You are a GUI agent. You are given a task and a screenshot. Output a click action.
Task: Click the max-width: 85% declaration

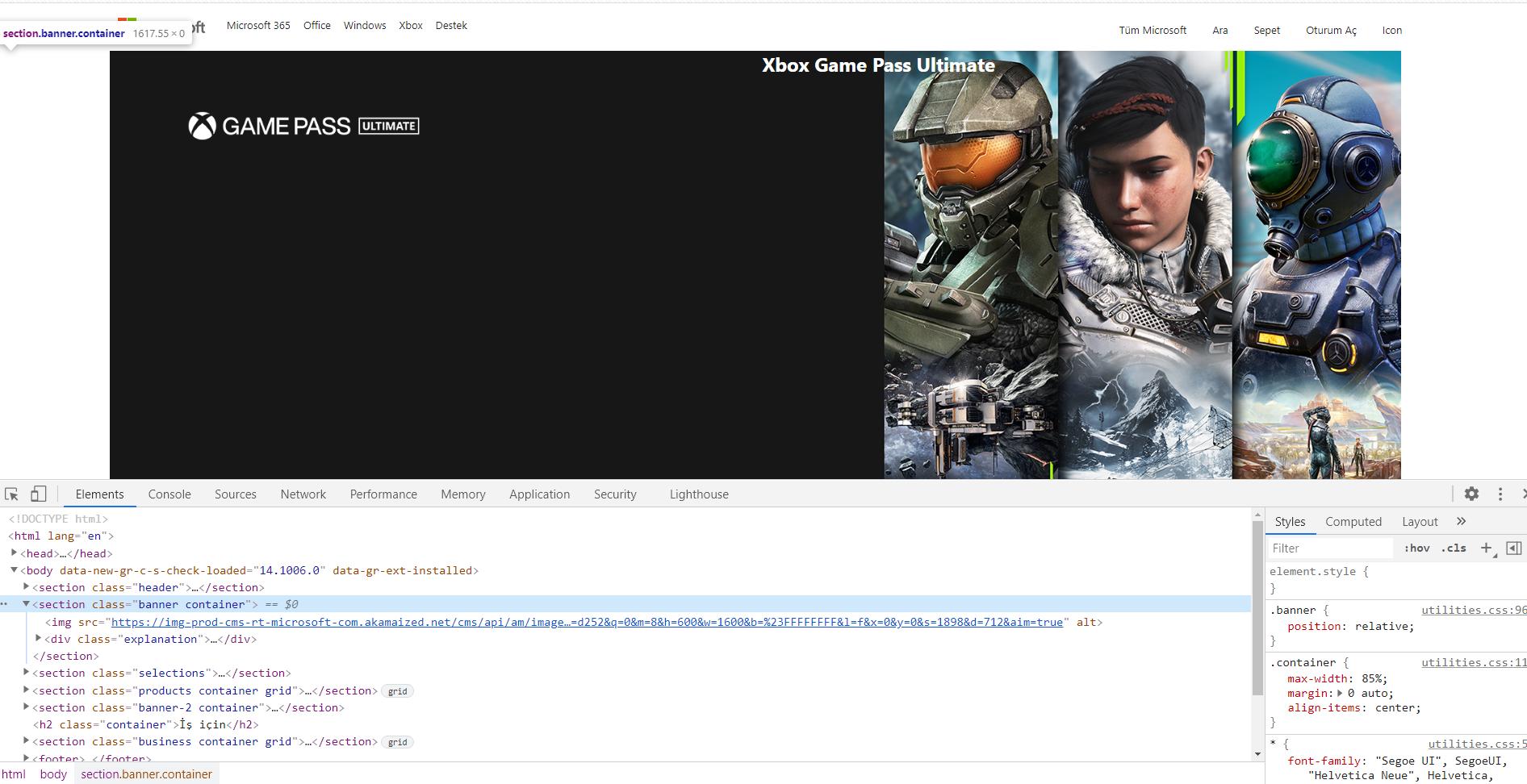1337,678
